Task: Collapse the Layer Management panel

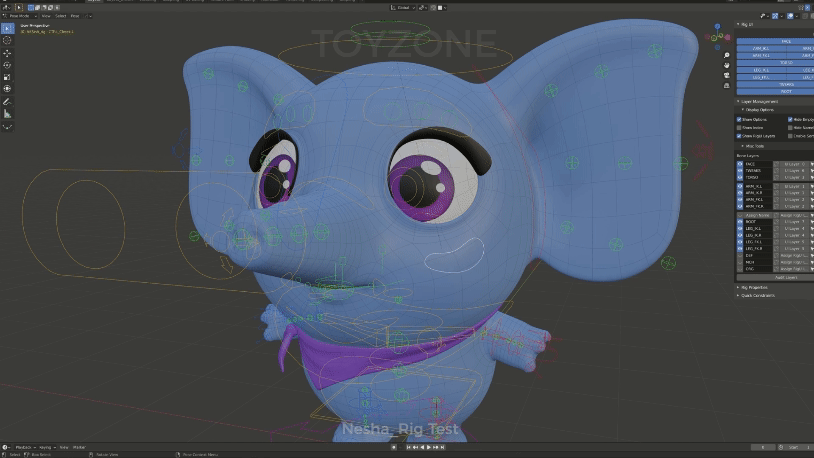Action: point(738,102)
